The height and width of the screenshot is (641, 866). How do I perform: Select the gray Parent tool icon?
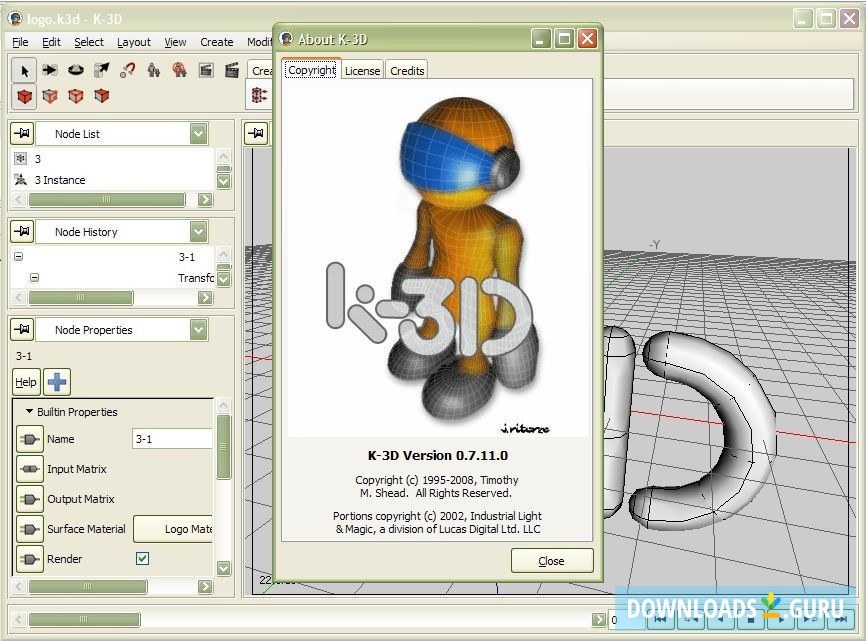pos(154,70)
